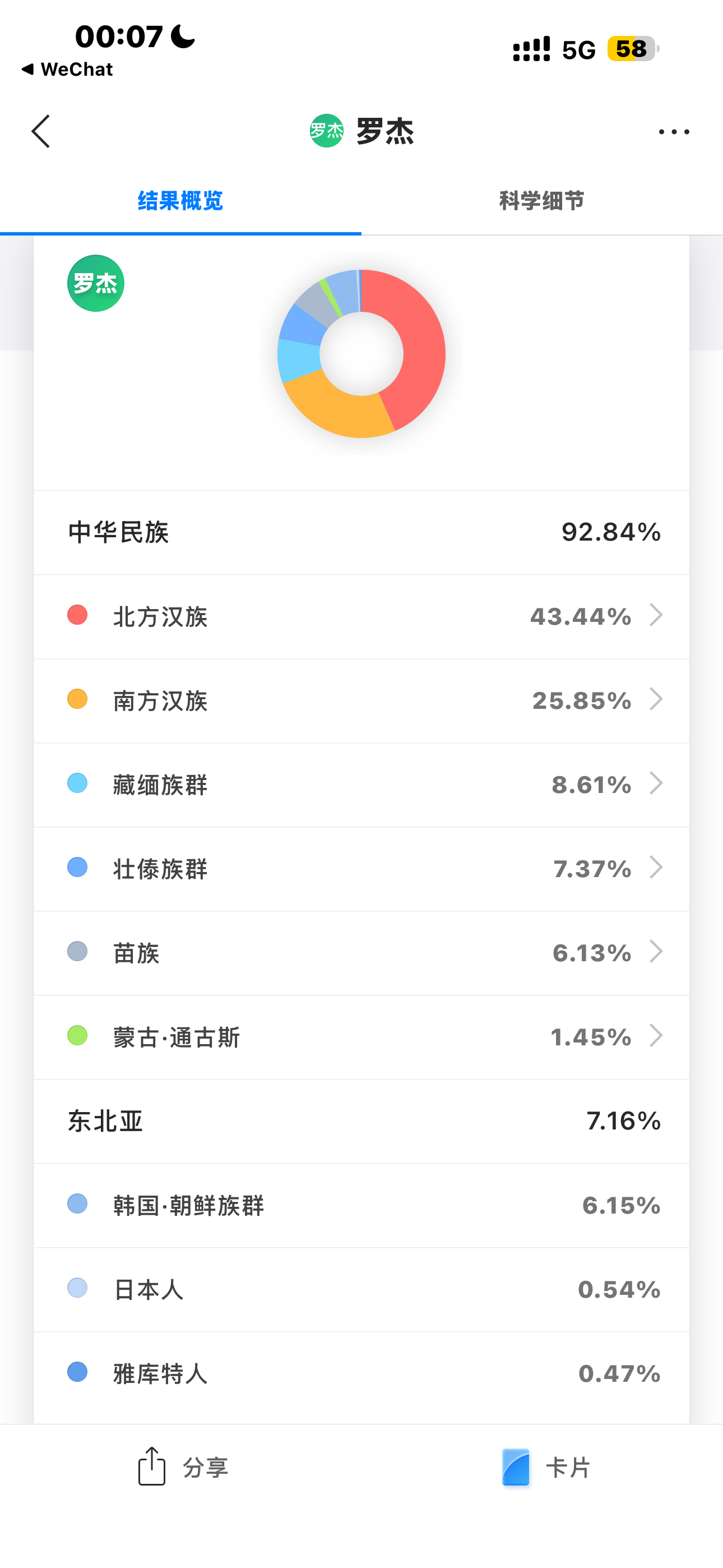Tap the large 罗杰 avatar badge

point(95,284)
